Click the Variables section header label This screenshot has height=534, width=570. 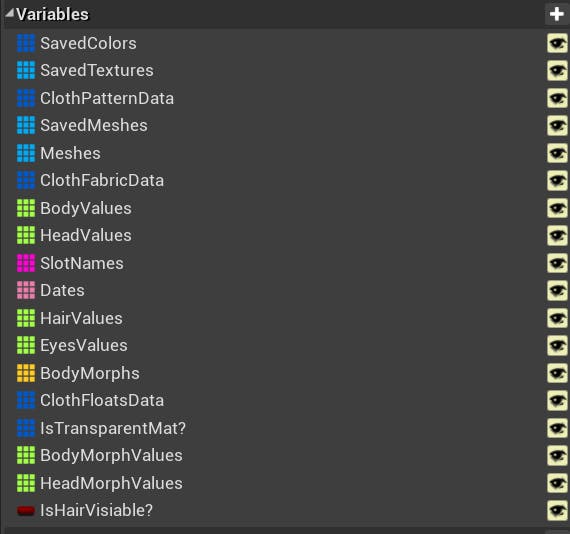[52, 15]
